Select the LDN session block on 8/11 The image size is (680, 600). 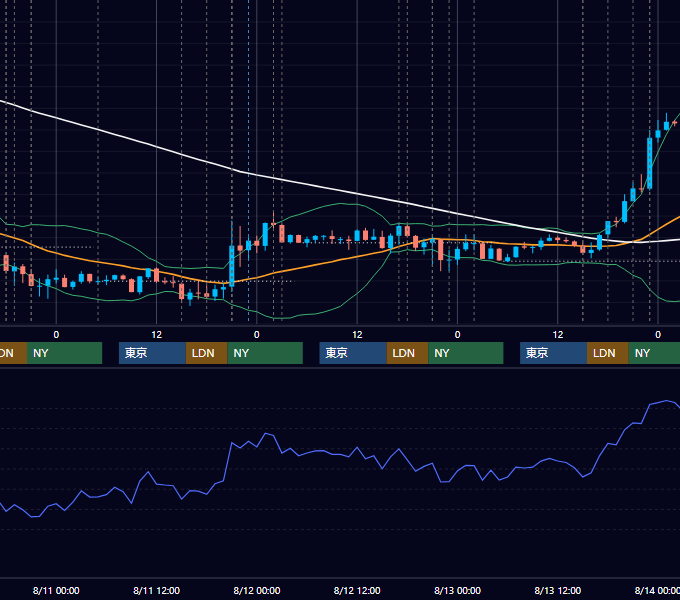(206, 353)
